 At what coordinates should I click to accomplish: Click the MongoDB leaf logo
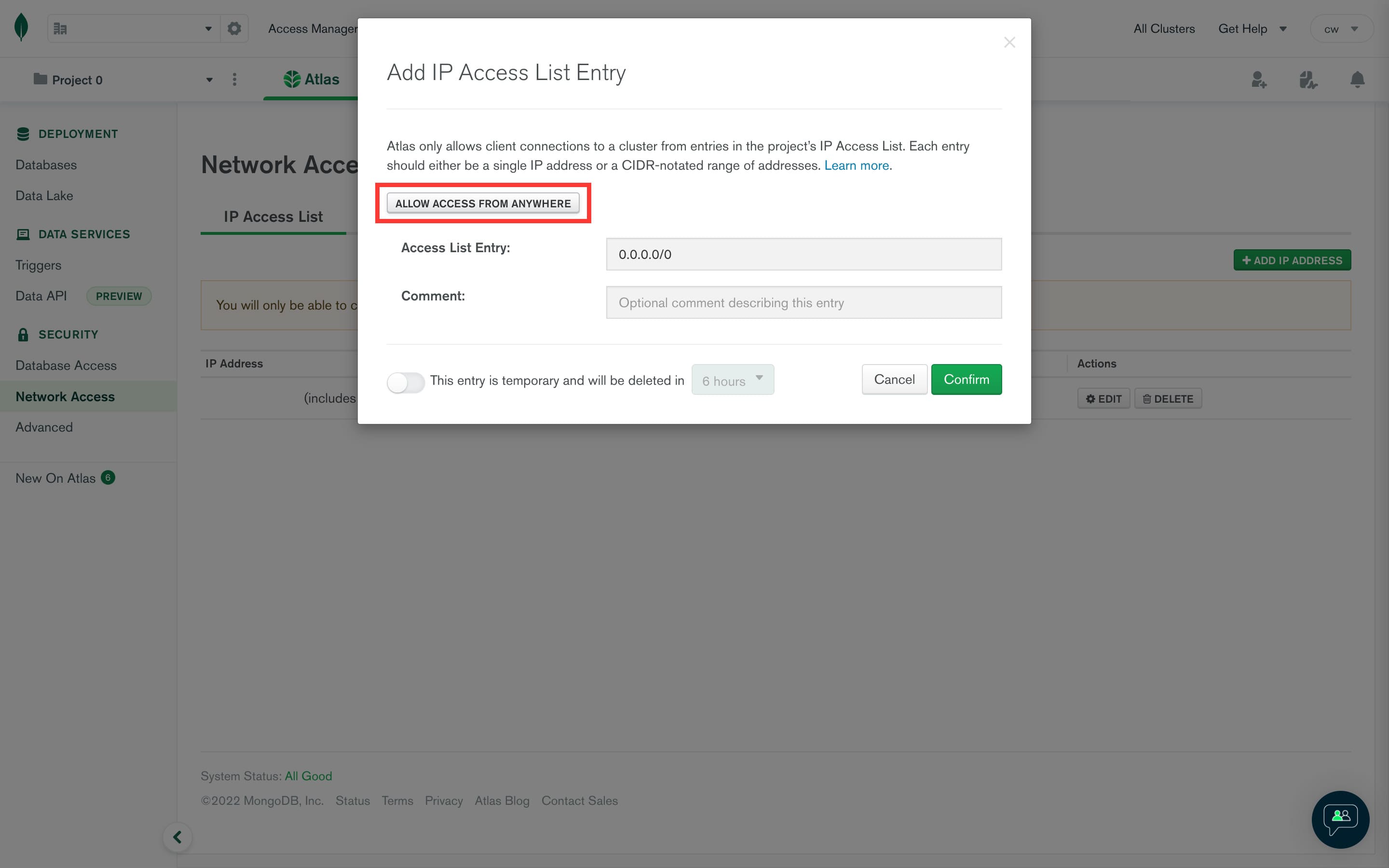(x=21, y=27)
